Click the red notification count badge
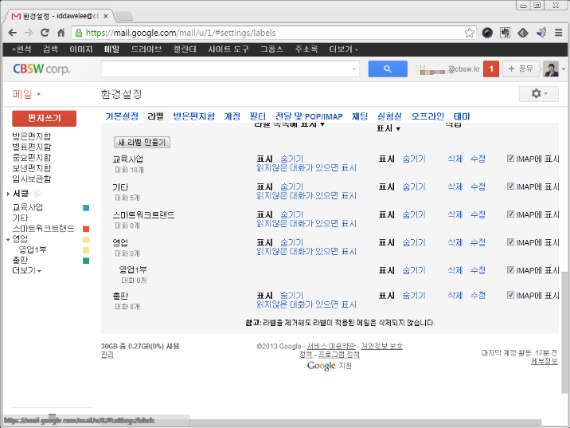 click(491, 69)
